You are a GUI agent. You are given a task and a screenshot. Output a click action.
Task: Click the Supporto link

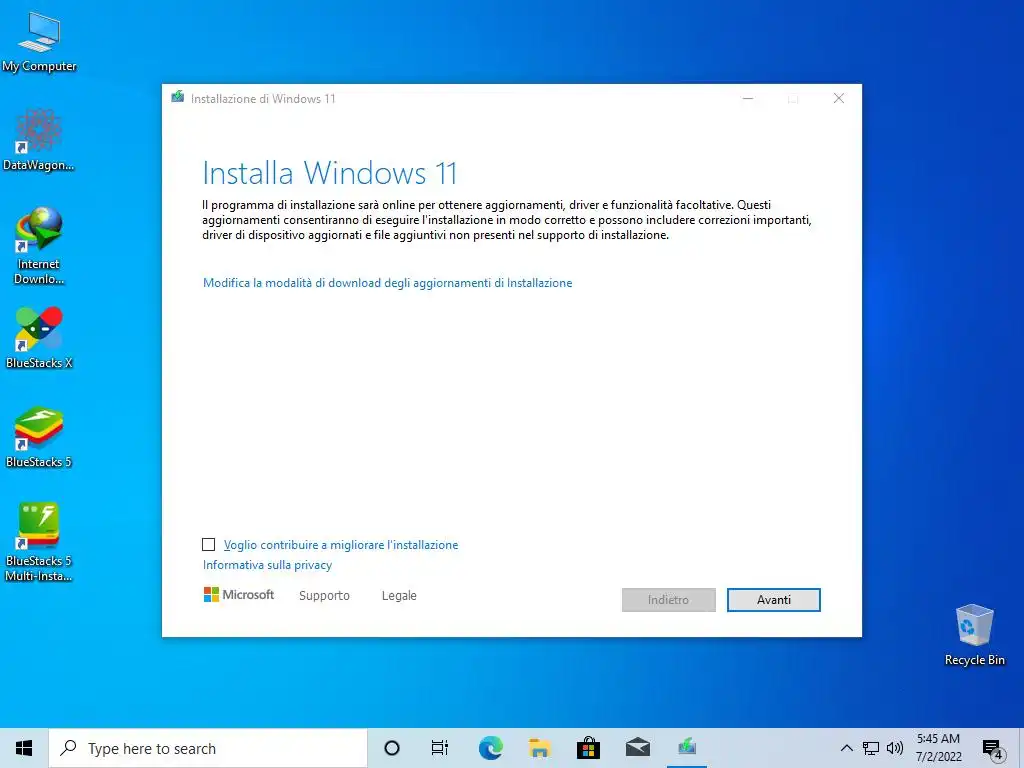(324, 596)
